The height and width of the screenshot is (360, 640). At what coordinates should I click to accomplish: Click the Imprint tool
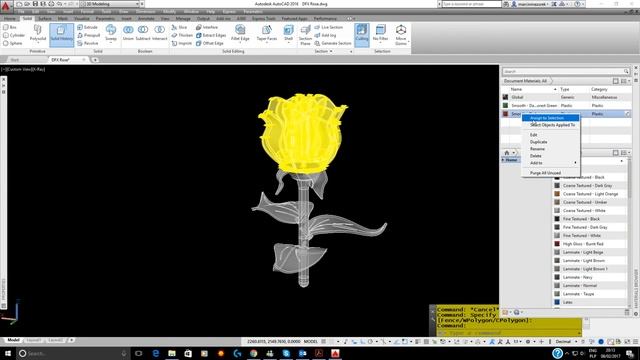[182, 43]
